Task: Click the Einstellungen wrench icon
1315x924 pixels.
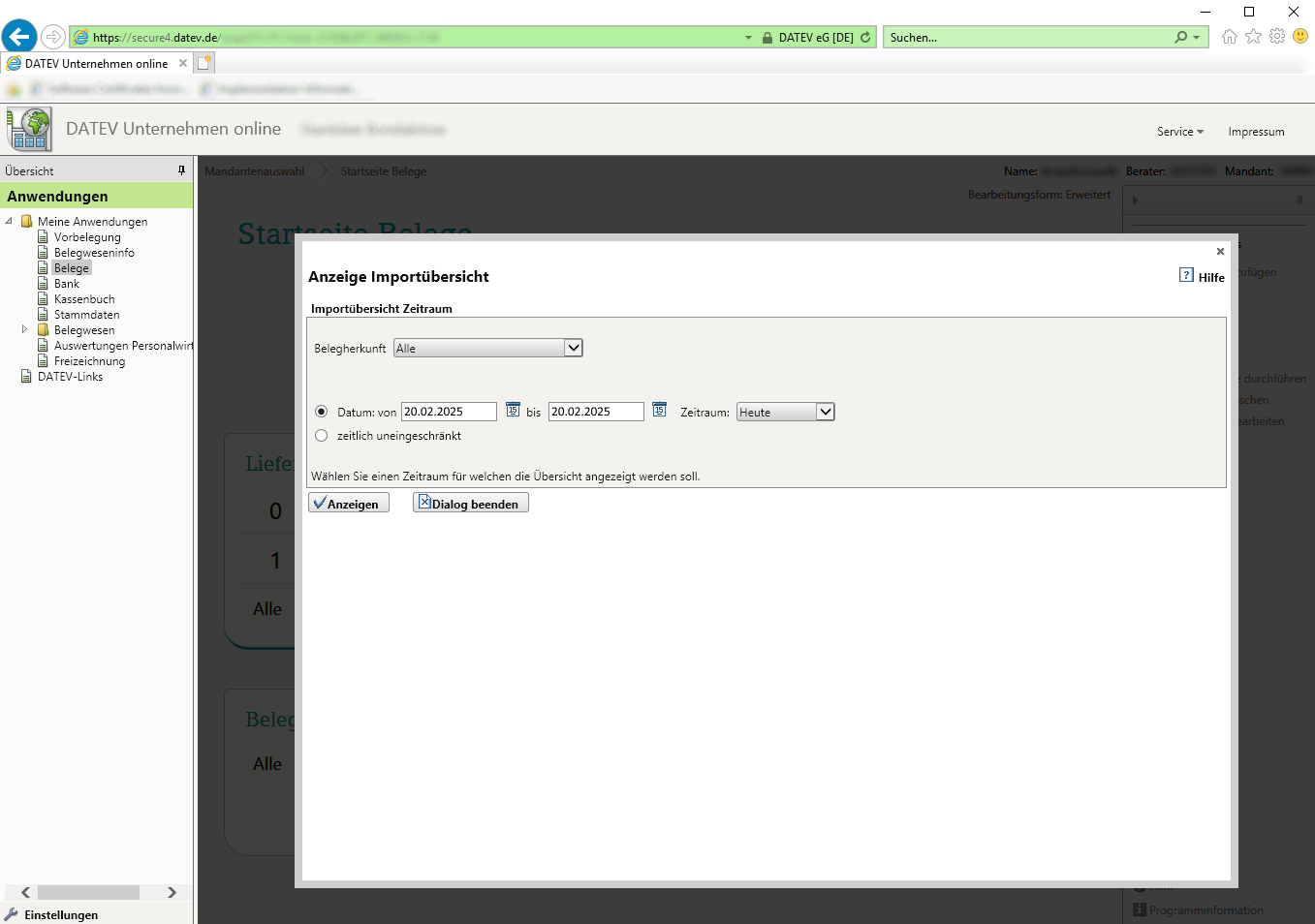Action: click(12, 914)
